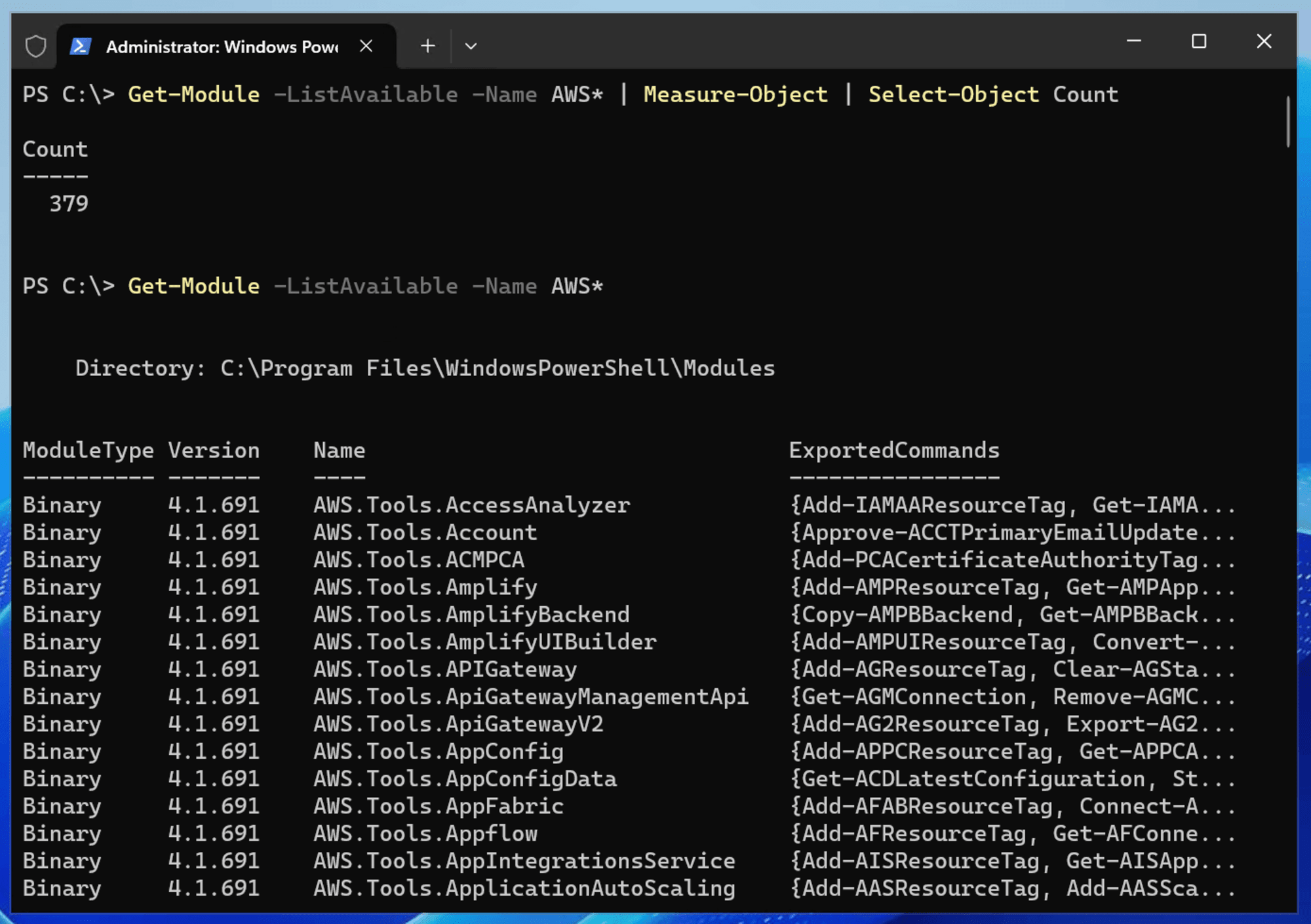
Task: Click AWS.Tools.ApiGatewayV2 module name
Action: (458, 725)
